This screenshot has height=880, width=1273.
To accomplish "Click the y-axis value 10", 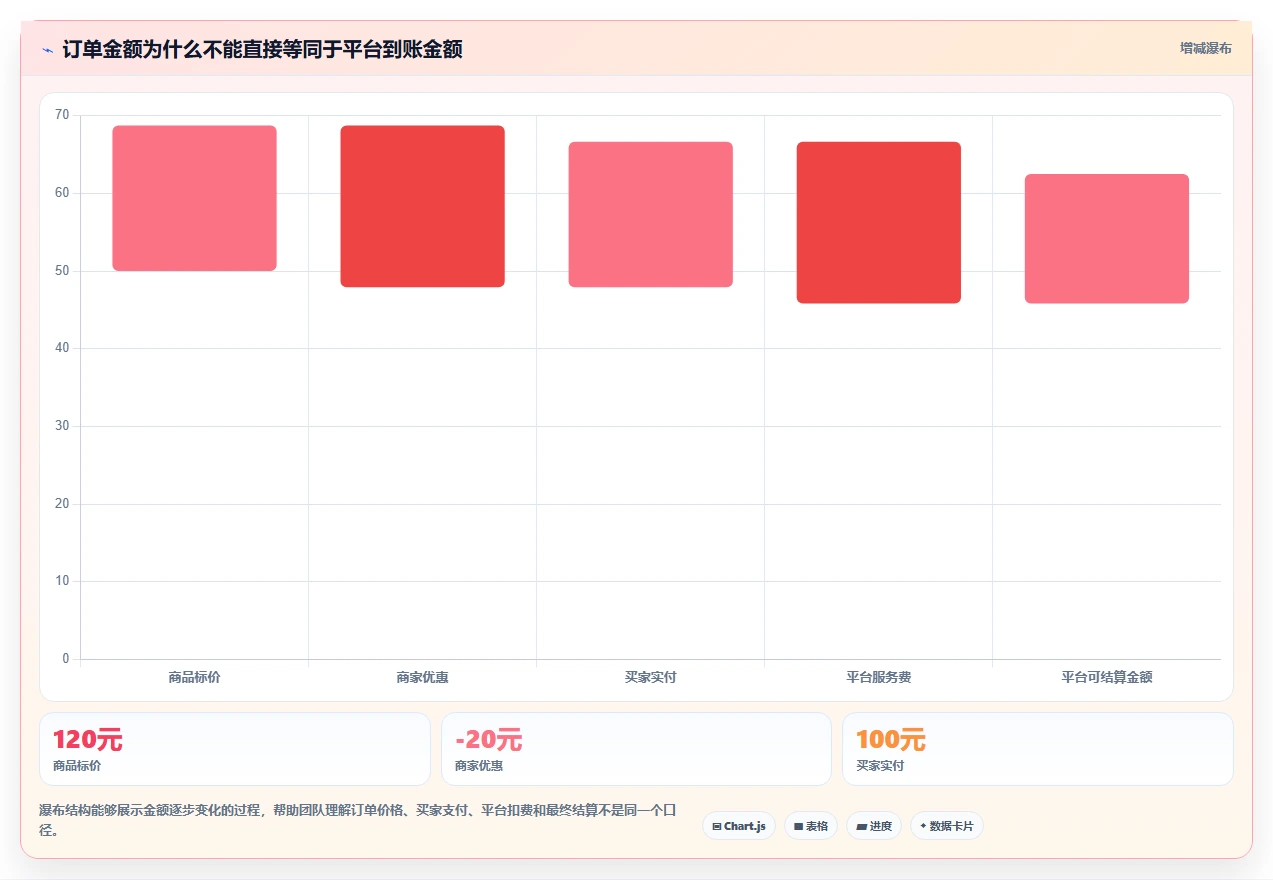I will pos(62,581).
